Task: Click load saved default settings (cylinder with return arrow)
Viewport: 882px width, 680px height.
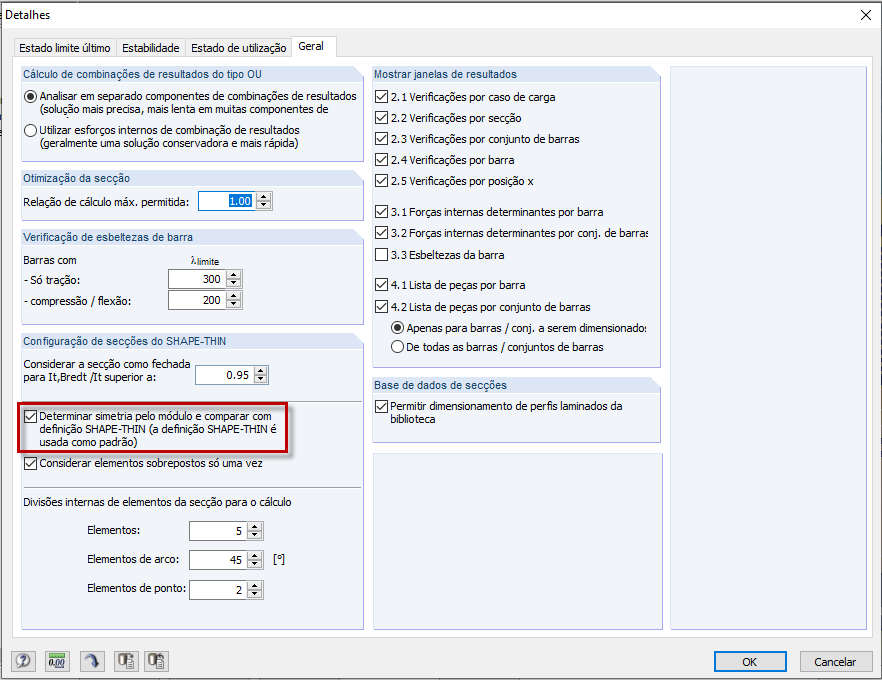Action: (x=156, y=661)
